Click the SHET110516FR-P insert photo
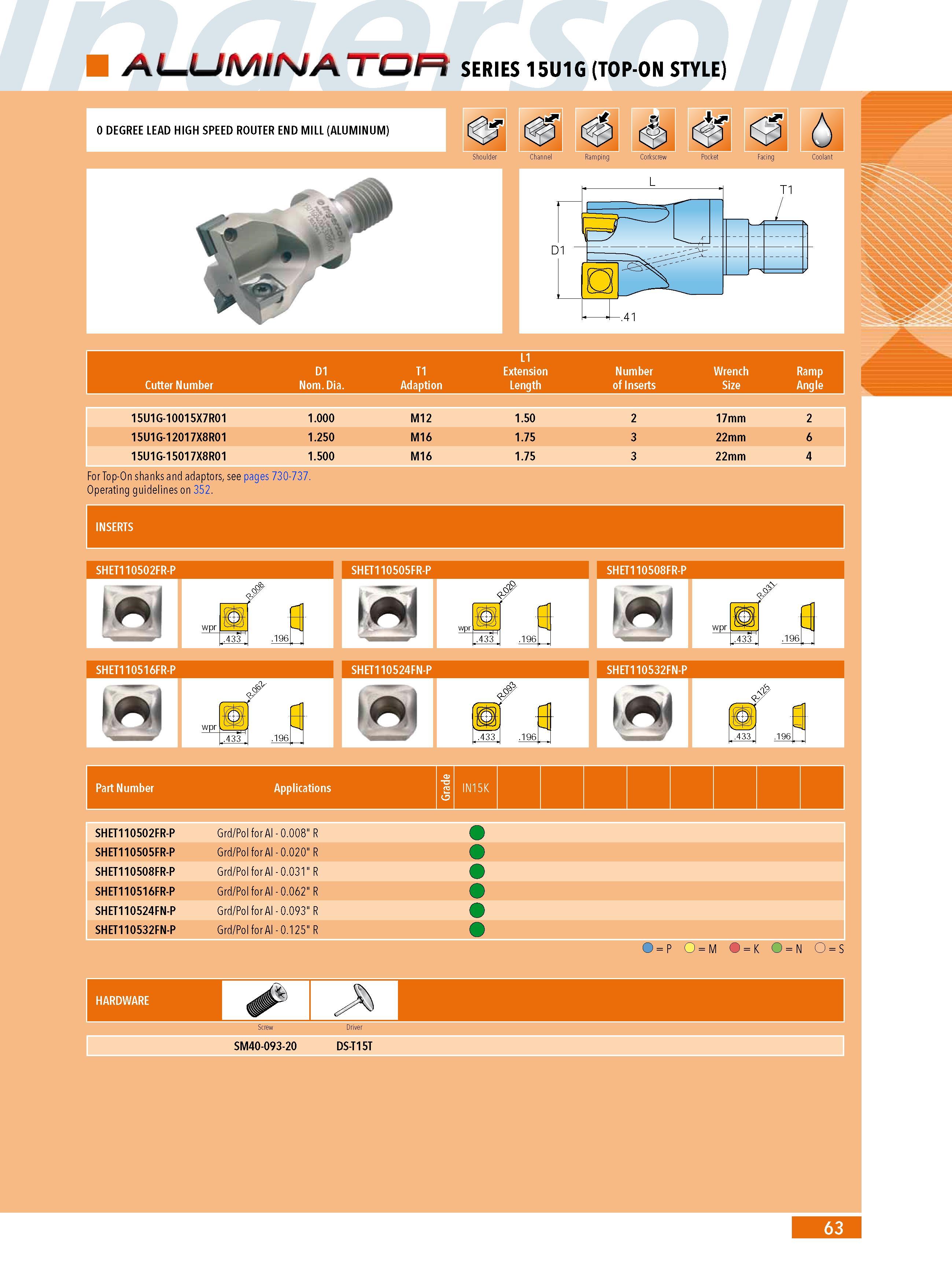The image size is (952, 1286). tap(132, 713)
